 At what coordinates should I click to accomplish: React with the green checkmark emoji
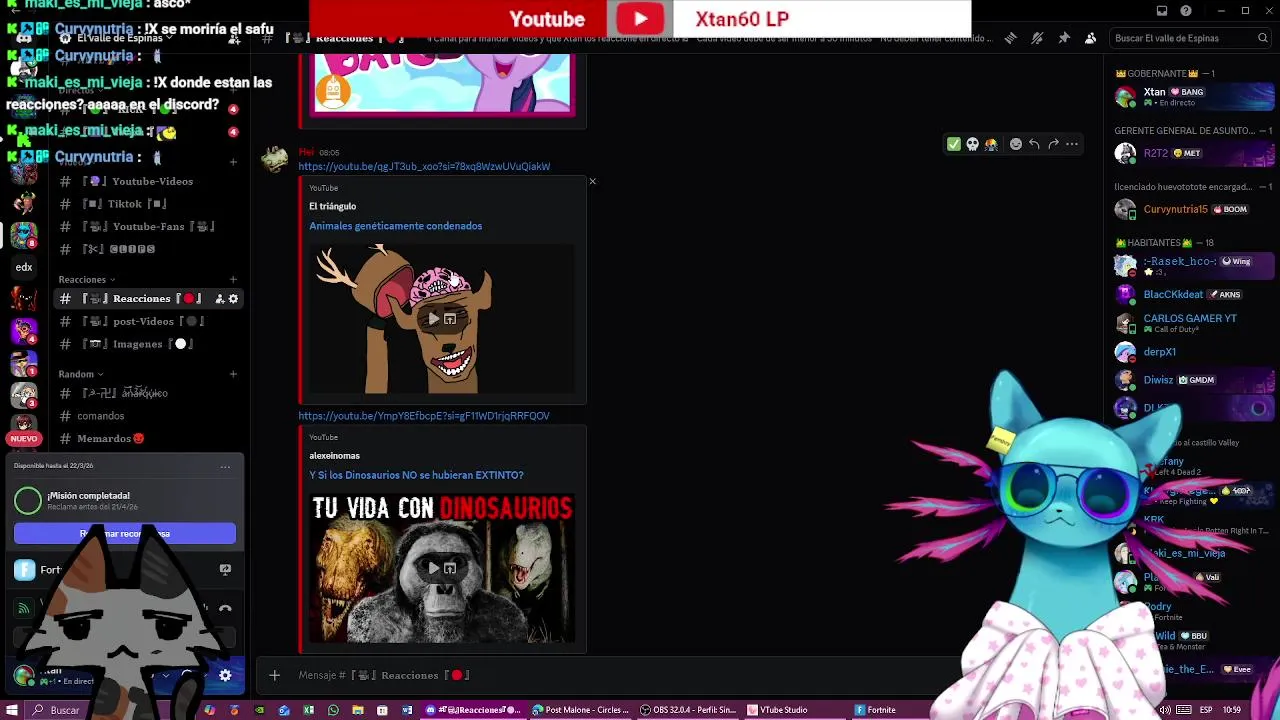954,144
